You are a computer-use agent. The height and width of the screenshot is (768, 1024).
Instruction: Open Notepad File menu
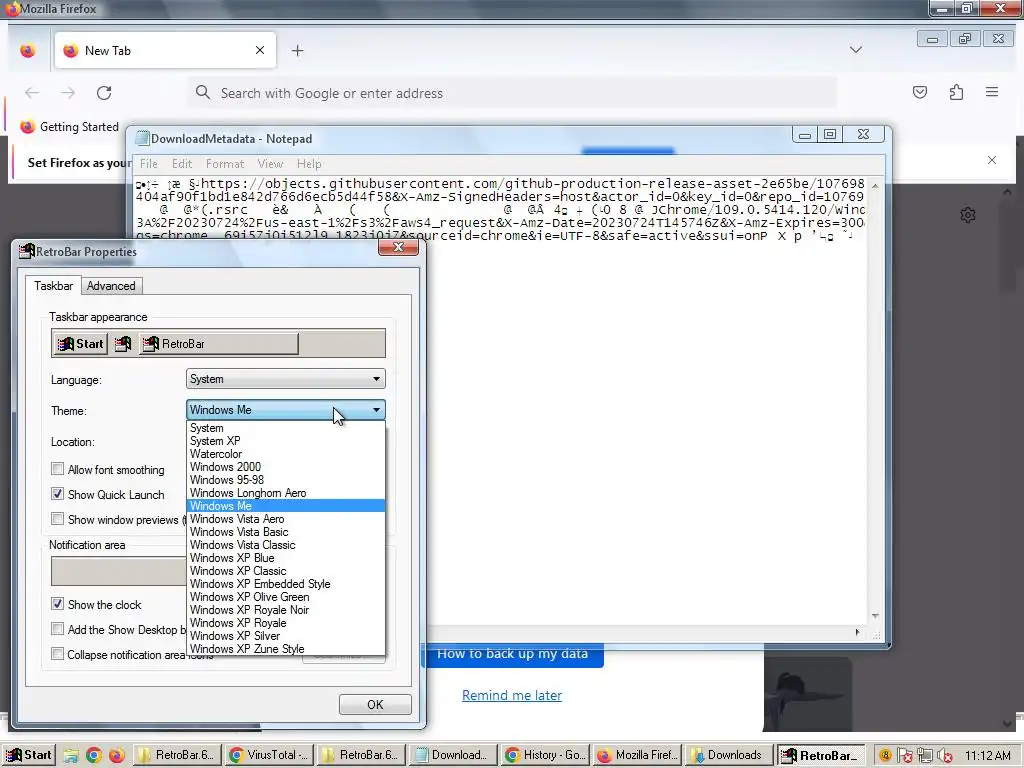click(x=148, y=164)
